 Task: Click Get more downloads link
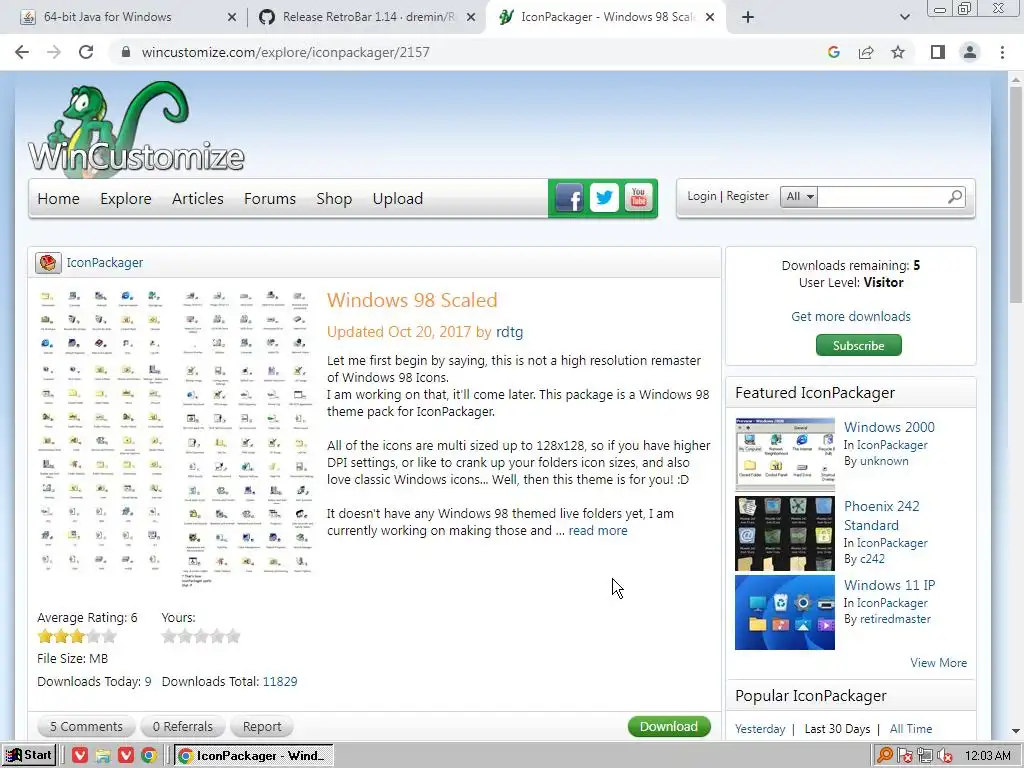[851, 316]
